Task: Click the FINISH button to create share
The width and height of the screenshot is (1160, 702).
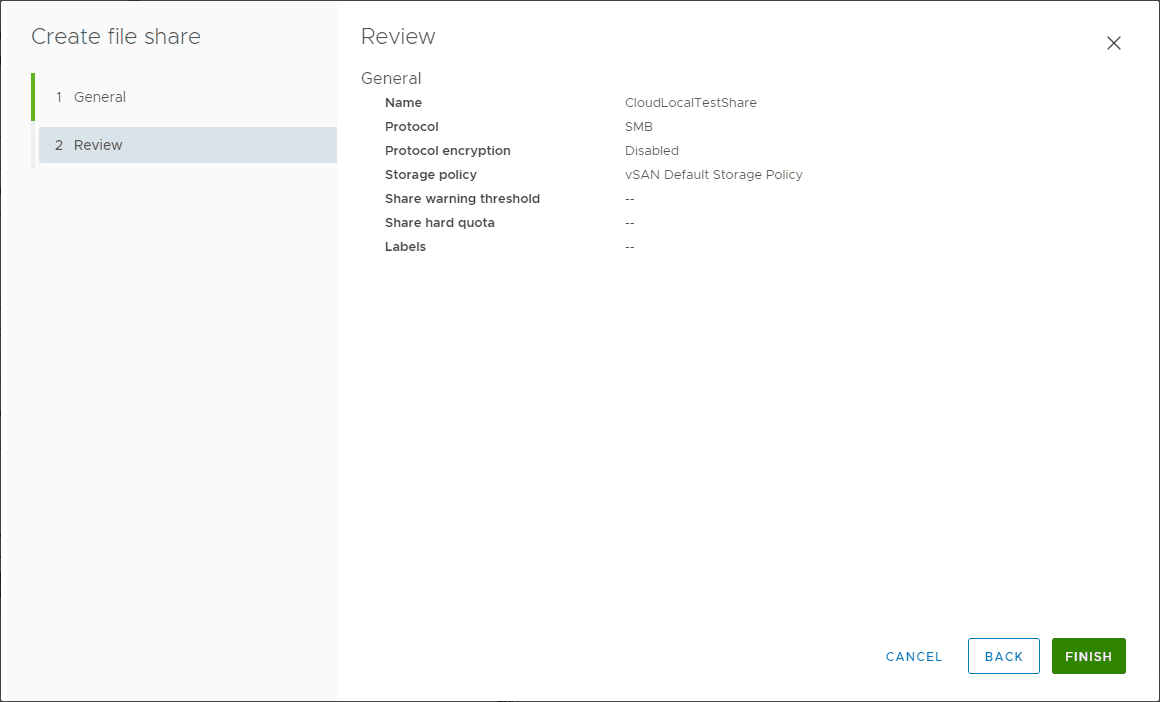Action: click(x=1088, y=656)
